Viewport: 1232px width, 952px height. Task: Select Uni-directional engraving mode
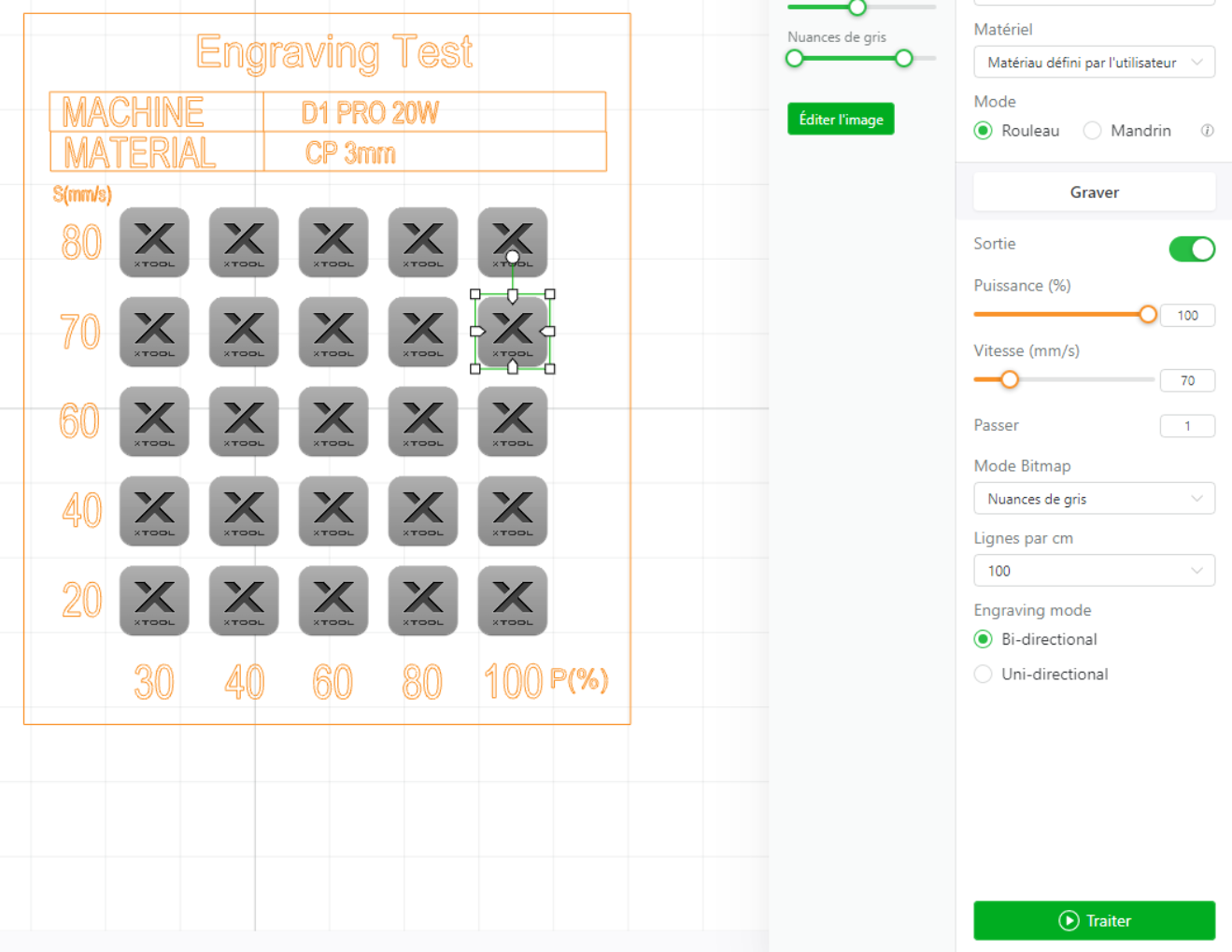click(x=983, y=674)
